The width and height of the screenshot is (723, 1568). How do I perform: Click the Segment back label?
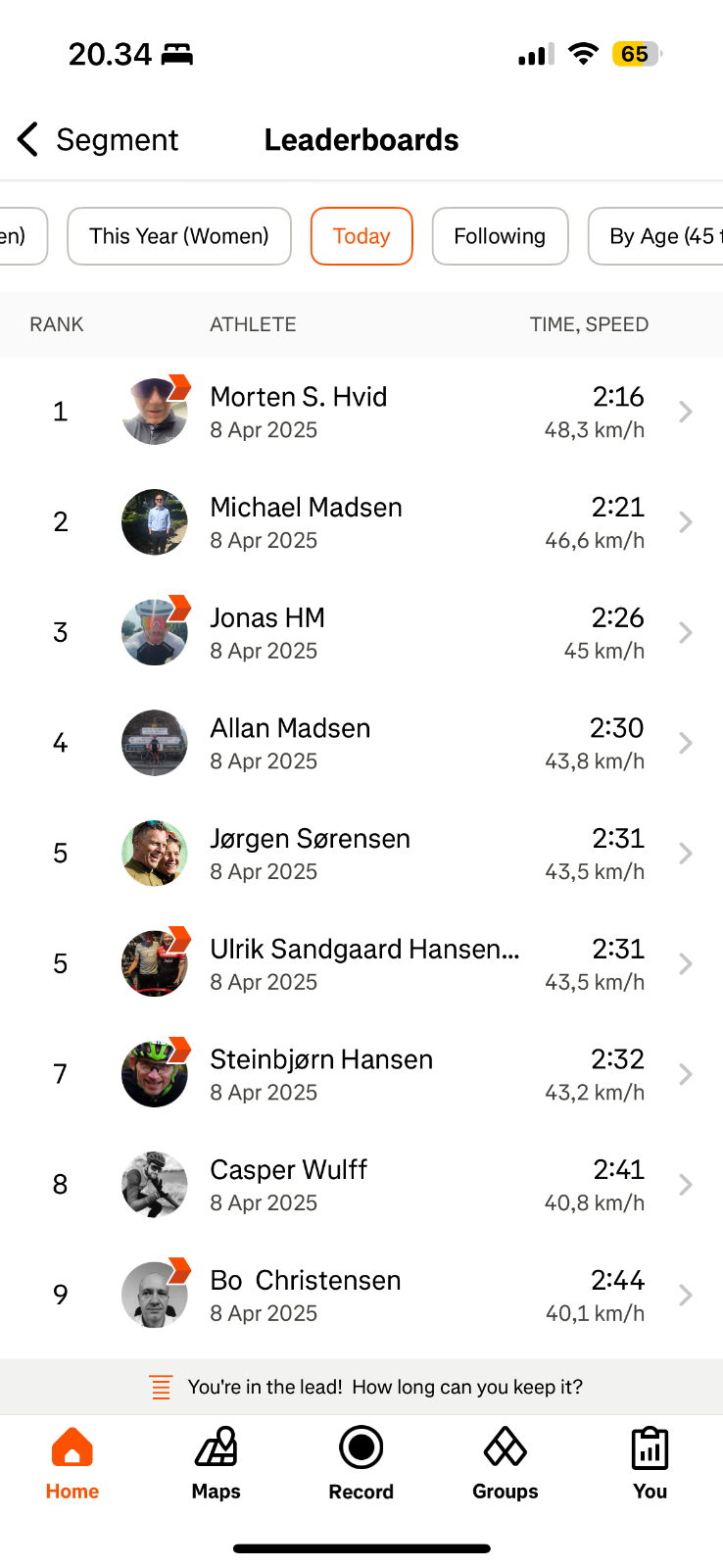(118, 140)
